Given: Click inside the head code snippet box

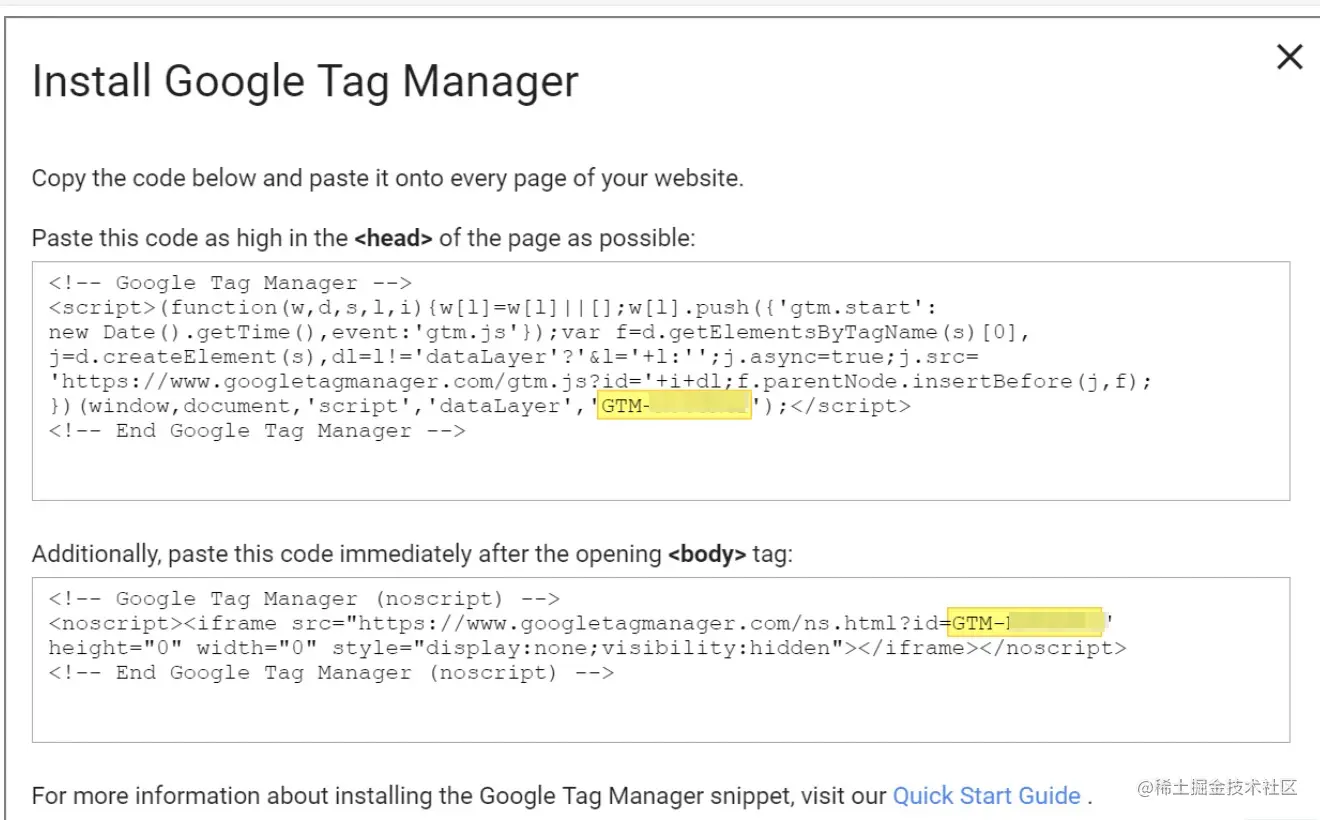Looking at the screenshot, I should pyautogui.click(x=661, y=381).
